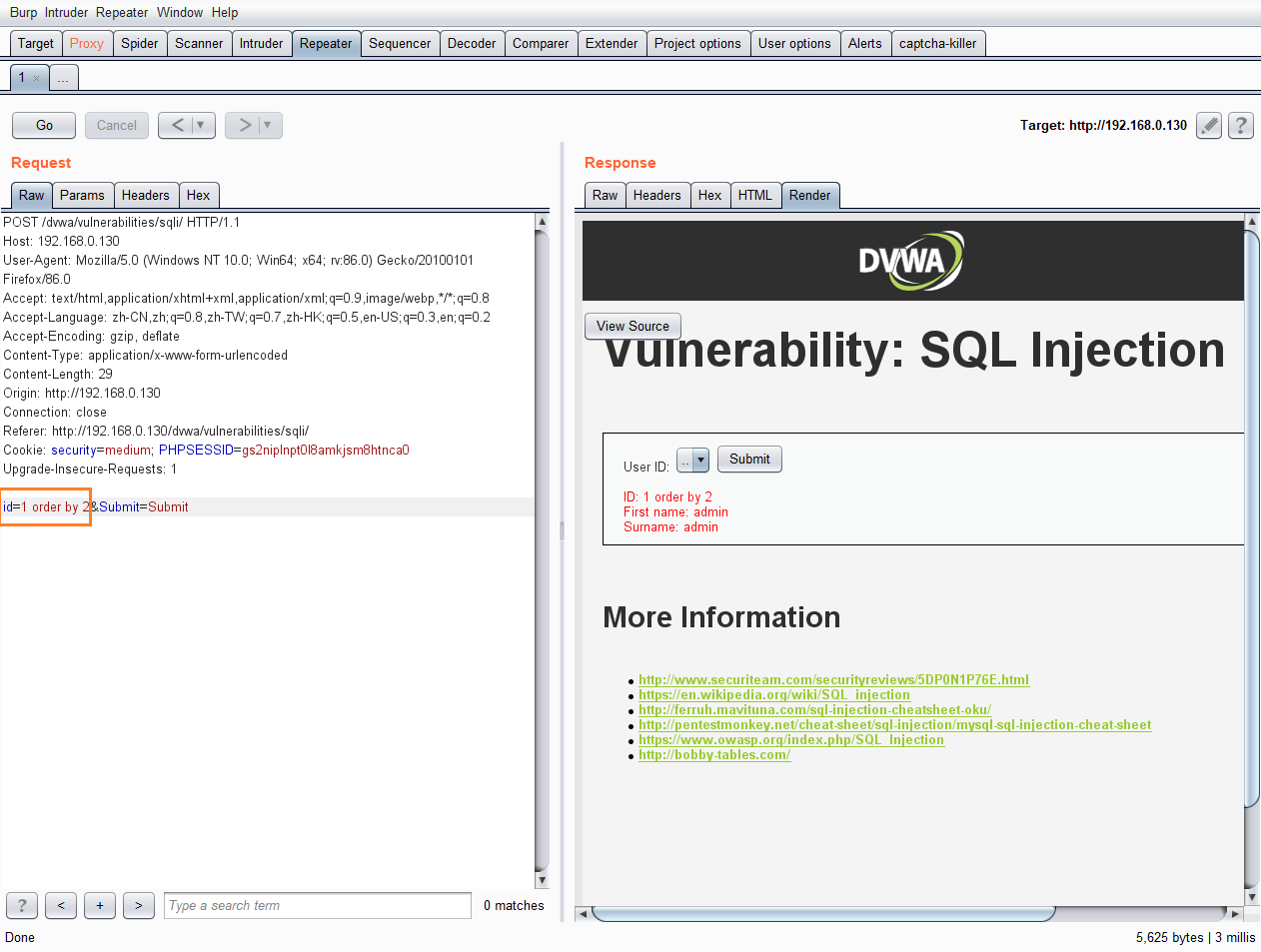Open bobby-tables.com link
This screenshot has width=1261, height=952.
click(714, 754)
